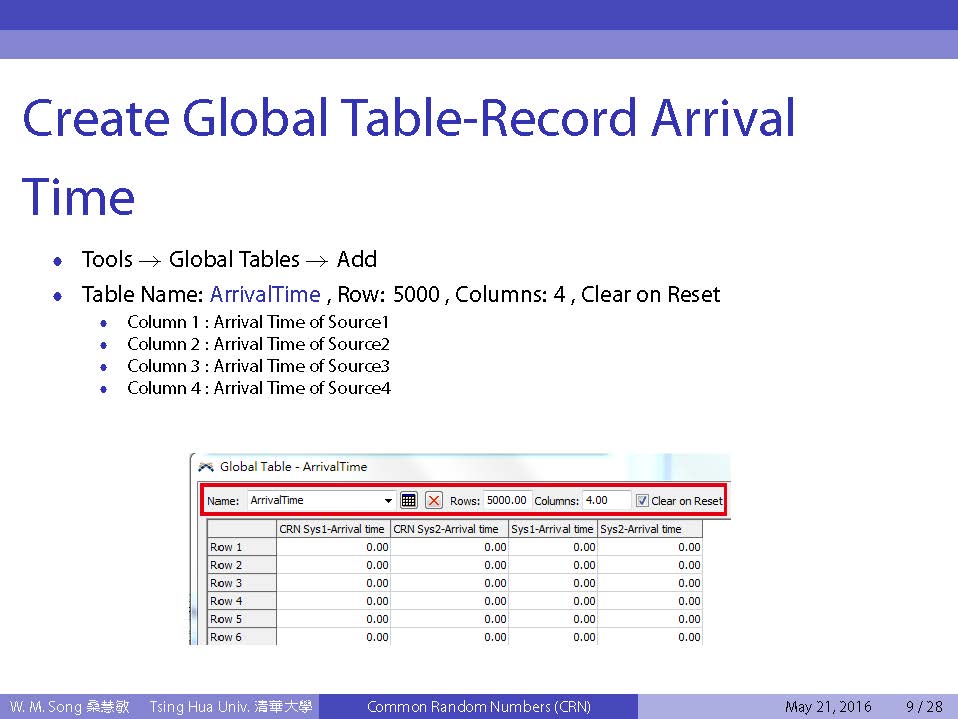Image resolution: width=958 pixels, height=719 pixels.
Task: Select the Sys2-Arrival time column header
Action: [639, 529]
